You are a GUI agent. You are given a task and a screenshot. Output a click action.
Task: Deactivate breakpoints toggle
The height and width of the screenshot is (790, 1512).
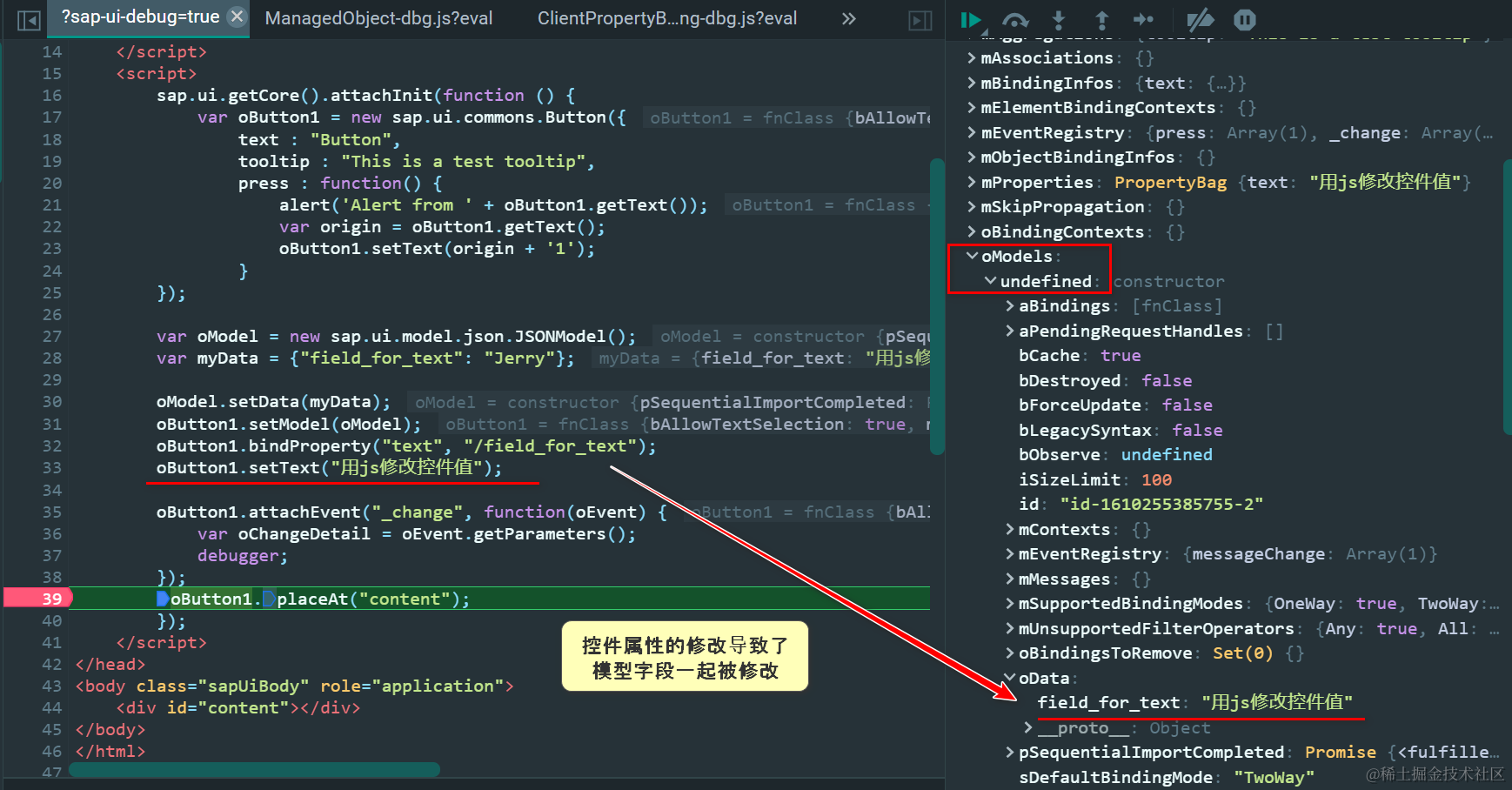tap(1200, 19)
